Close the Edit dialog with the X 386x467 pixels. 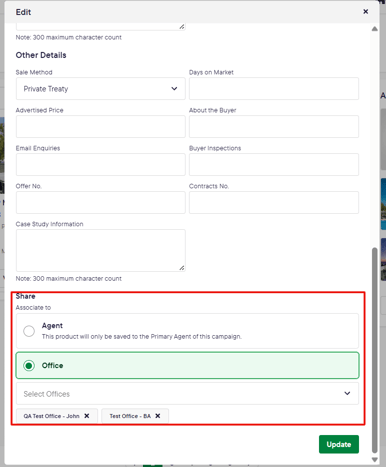[x=365, y=12]
